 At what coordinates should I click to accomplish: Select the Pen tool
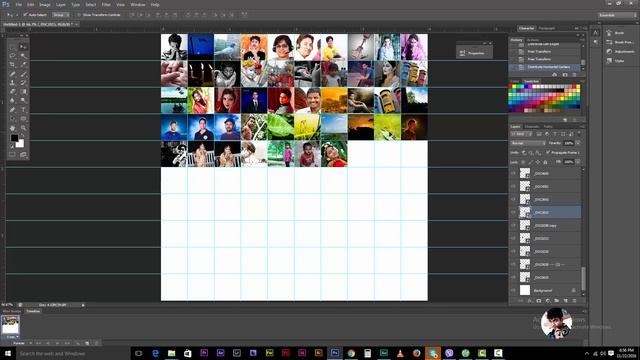[13, 110]
